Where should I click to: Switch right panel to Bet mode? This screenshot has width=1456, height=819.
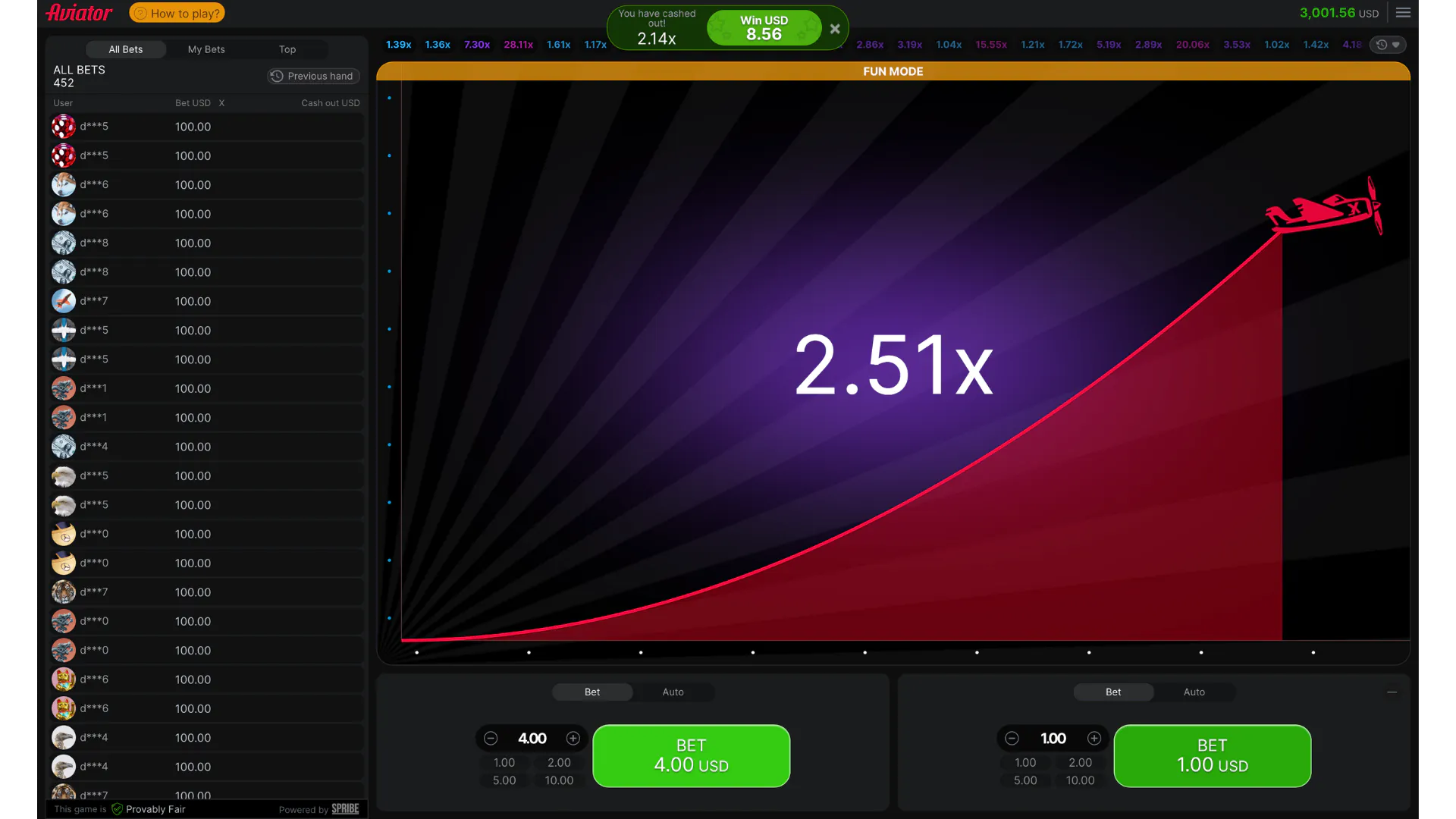(x=1112, y=692)
